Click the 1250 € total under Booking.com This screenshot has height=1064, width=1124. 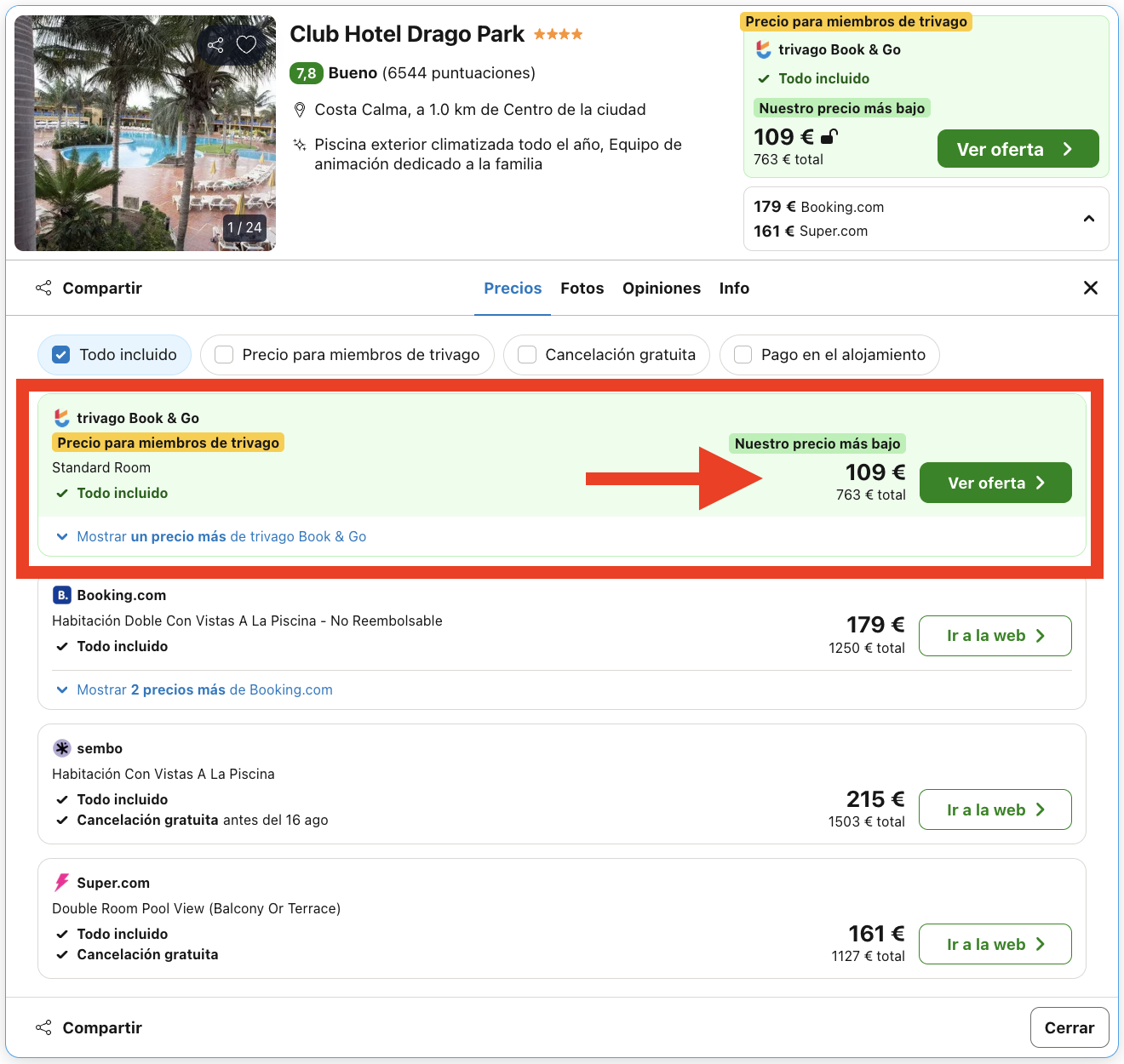[x=867, y=649]
